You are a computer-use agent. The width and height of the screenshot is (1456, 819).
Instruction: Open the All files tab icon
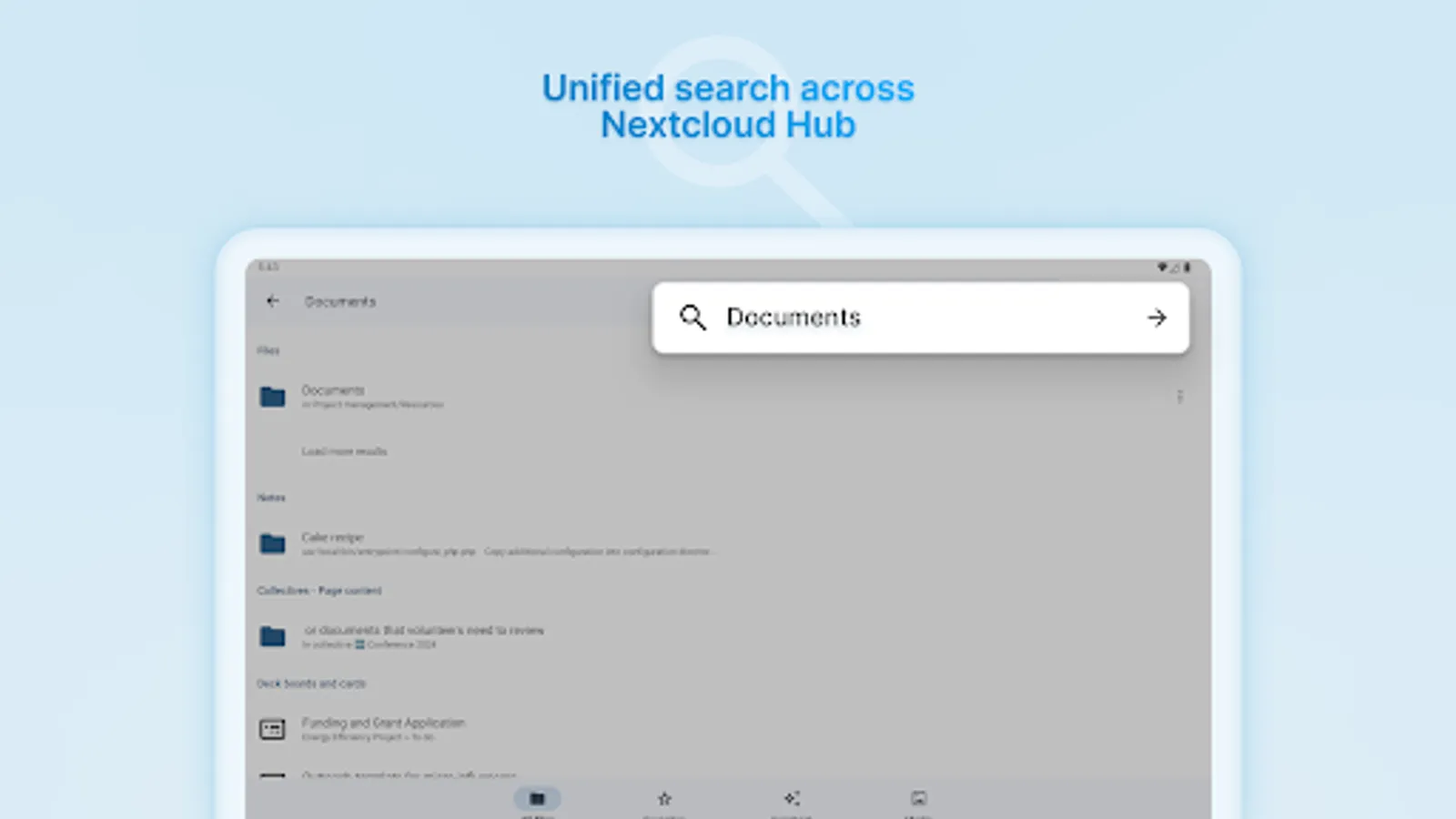[537, 799]
